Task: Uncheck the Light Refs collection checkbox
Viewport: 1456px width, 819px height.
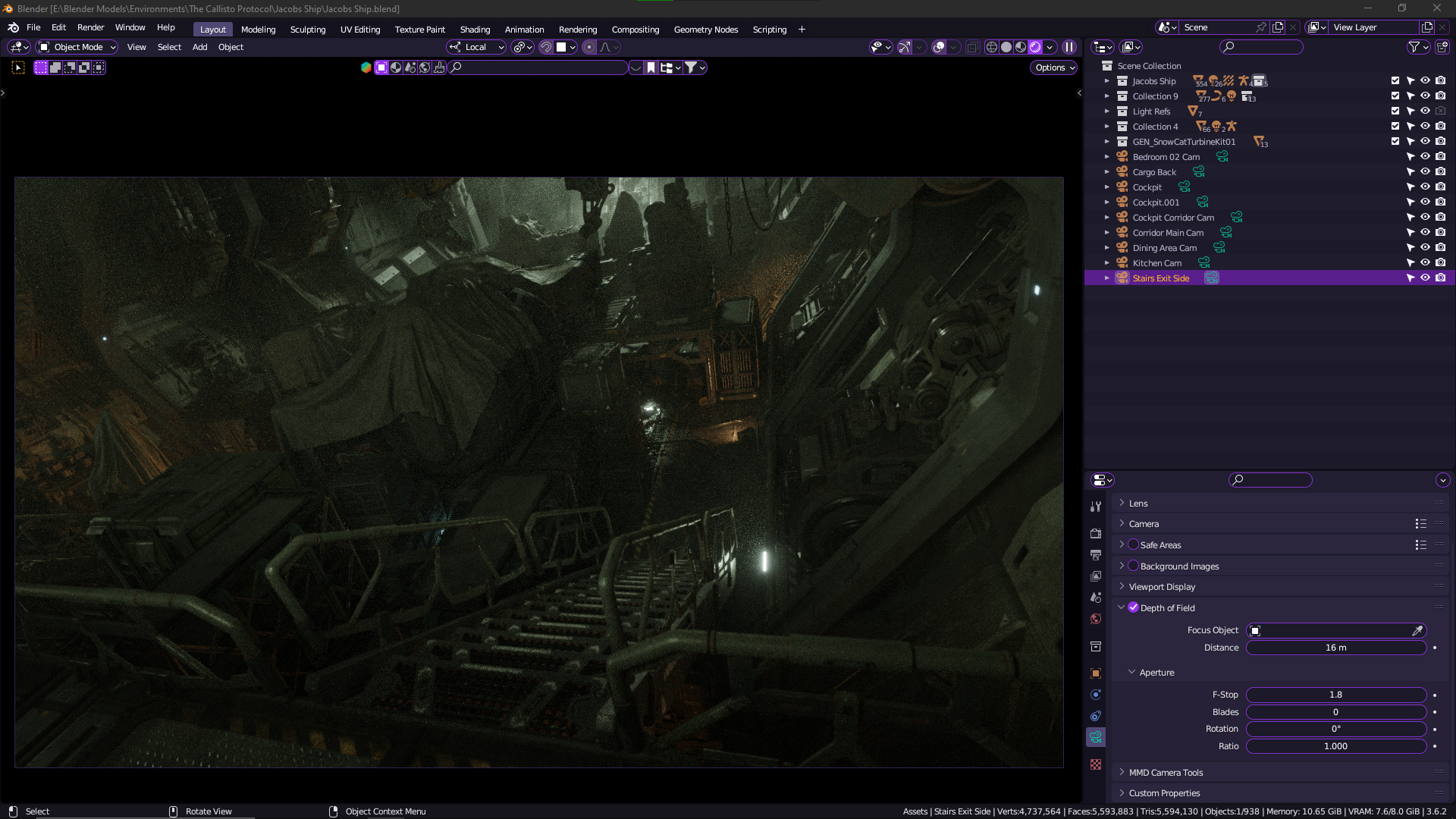Action: point(1395,111)
